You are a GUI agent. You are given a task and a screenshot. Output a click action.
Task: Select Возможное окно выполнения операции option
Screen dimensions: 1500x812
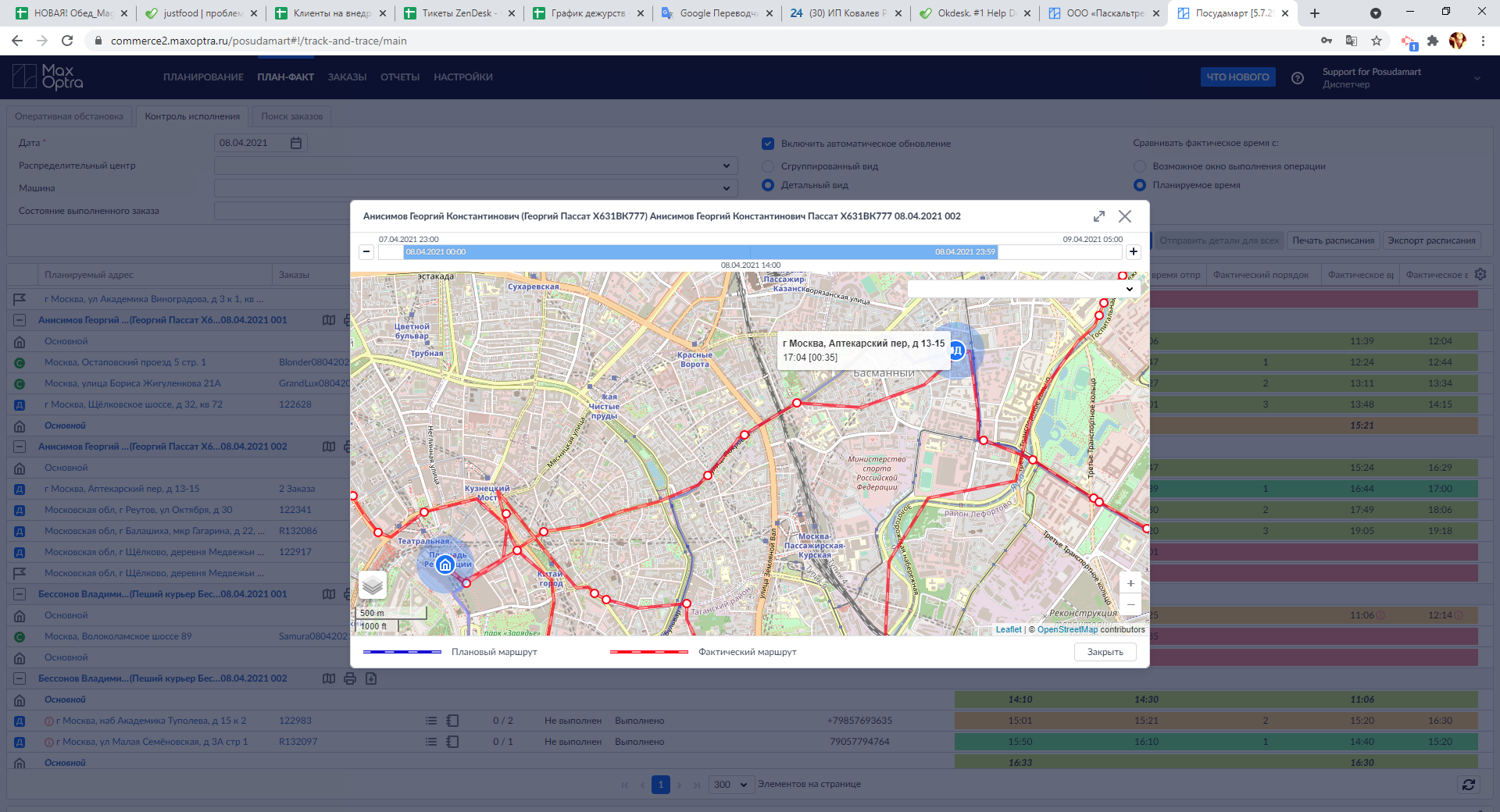coord(1140,166)
